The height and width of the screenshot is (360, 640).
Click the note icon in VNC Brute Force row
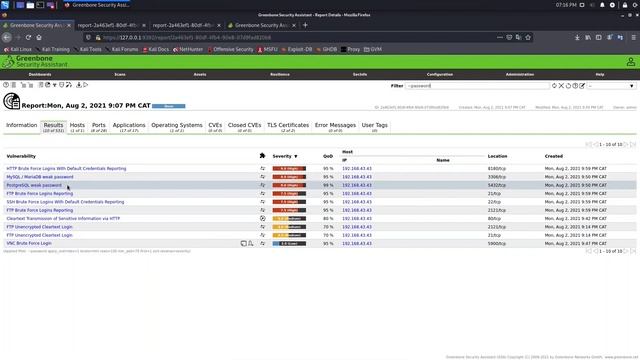coord(244,243)
